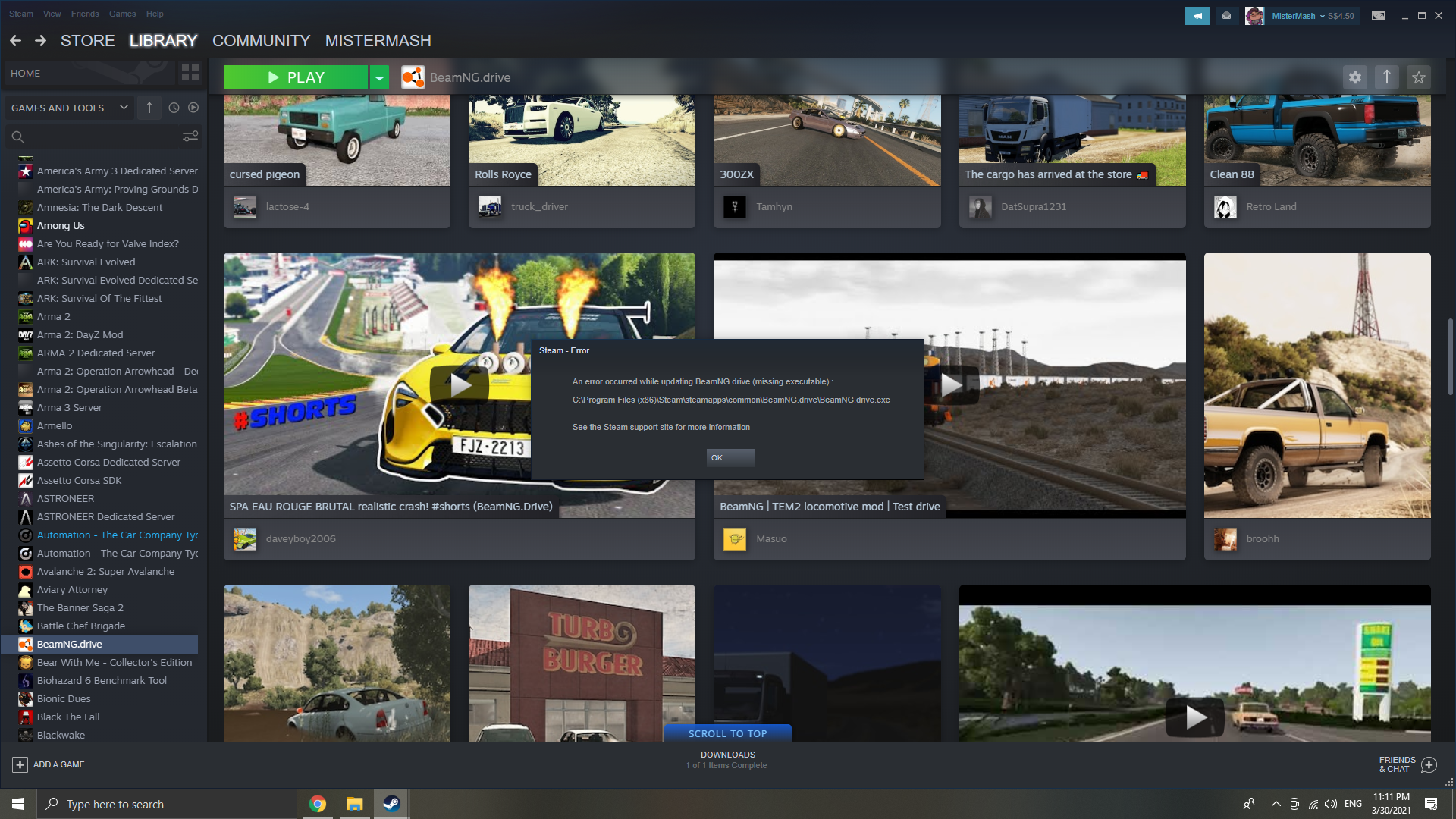Switch ENG input language indicator
The image size is (1456, 819).
(1353, 804)
